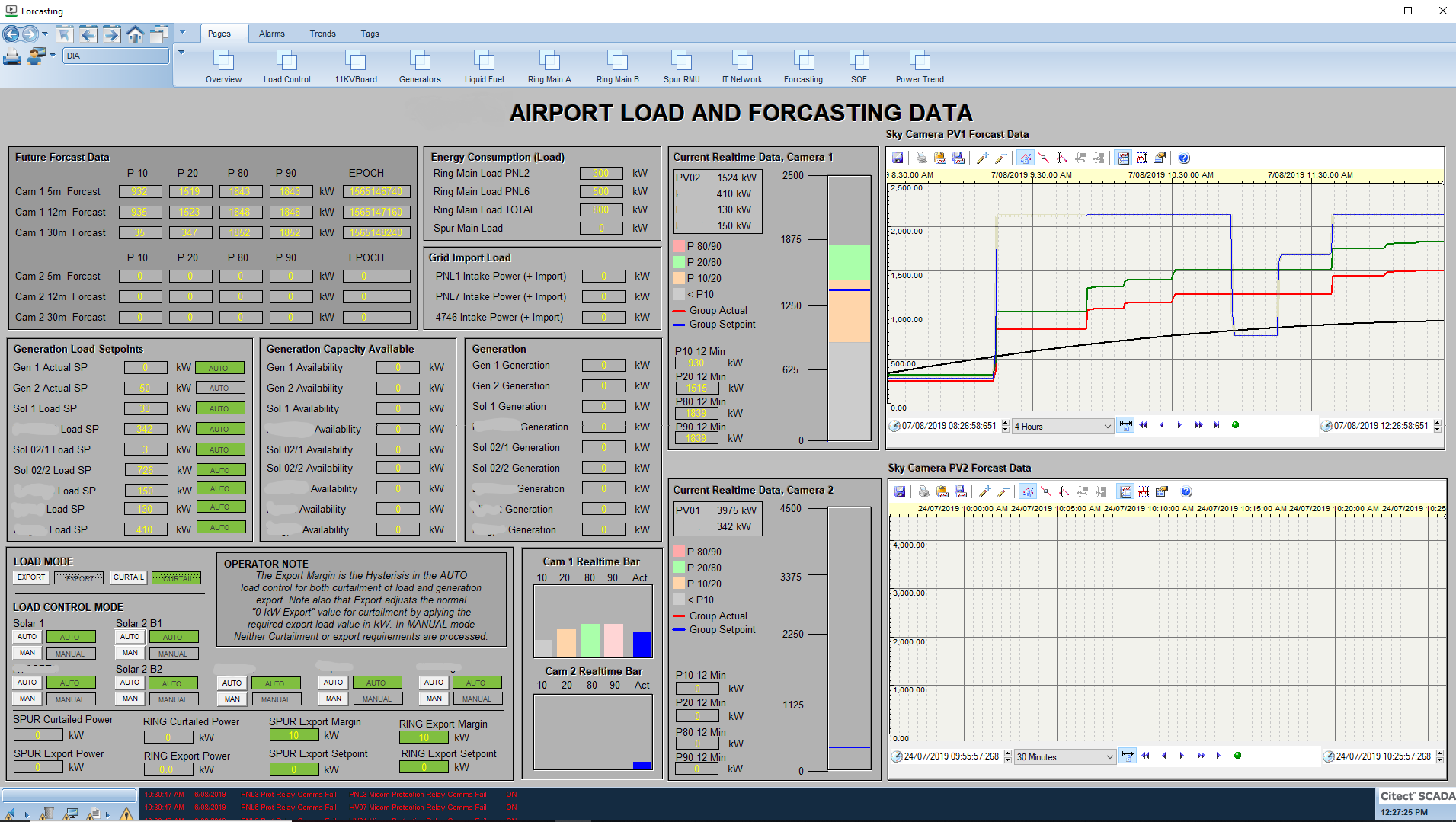Expand the 4 Hours time span dropdown

click(1107, 427)
